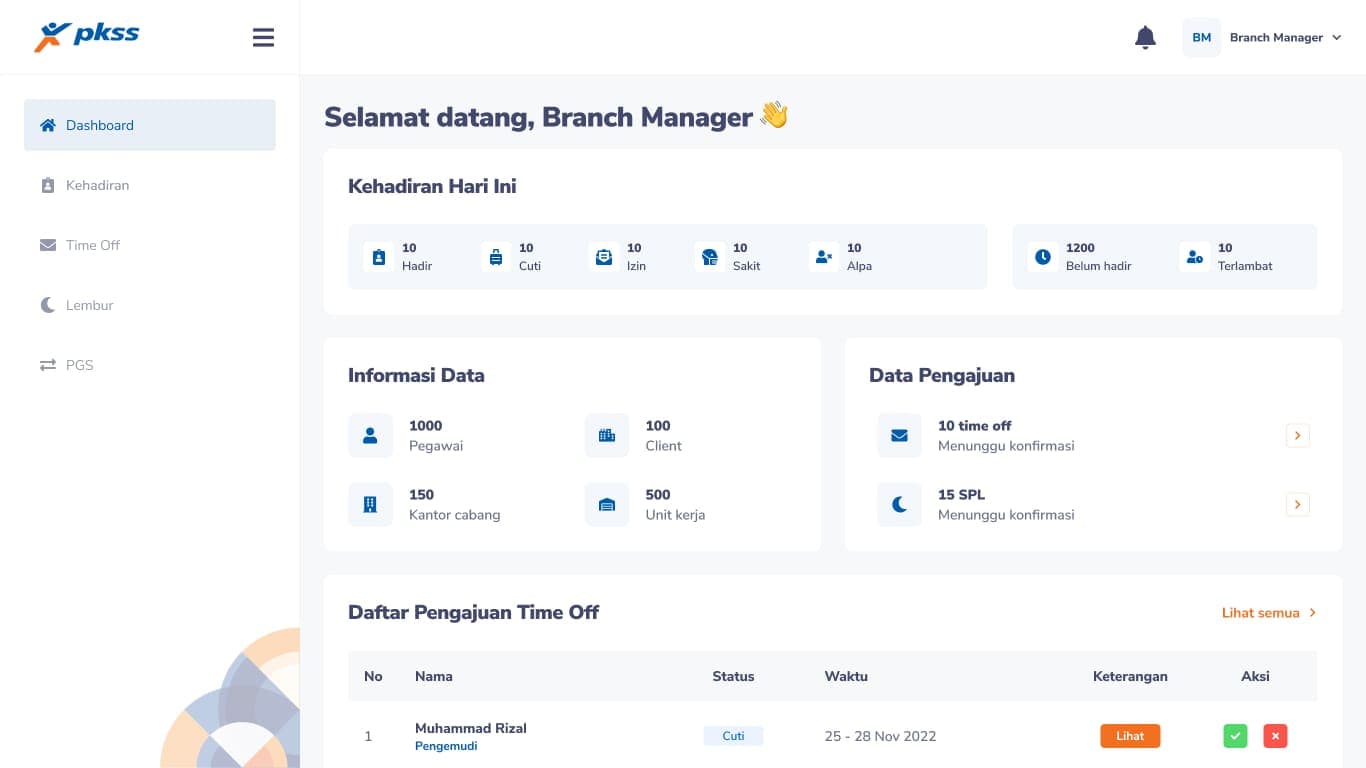Click the Branch Manager username

1276,37
